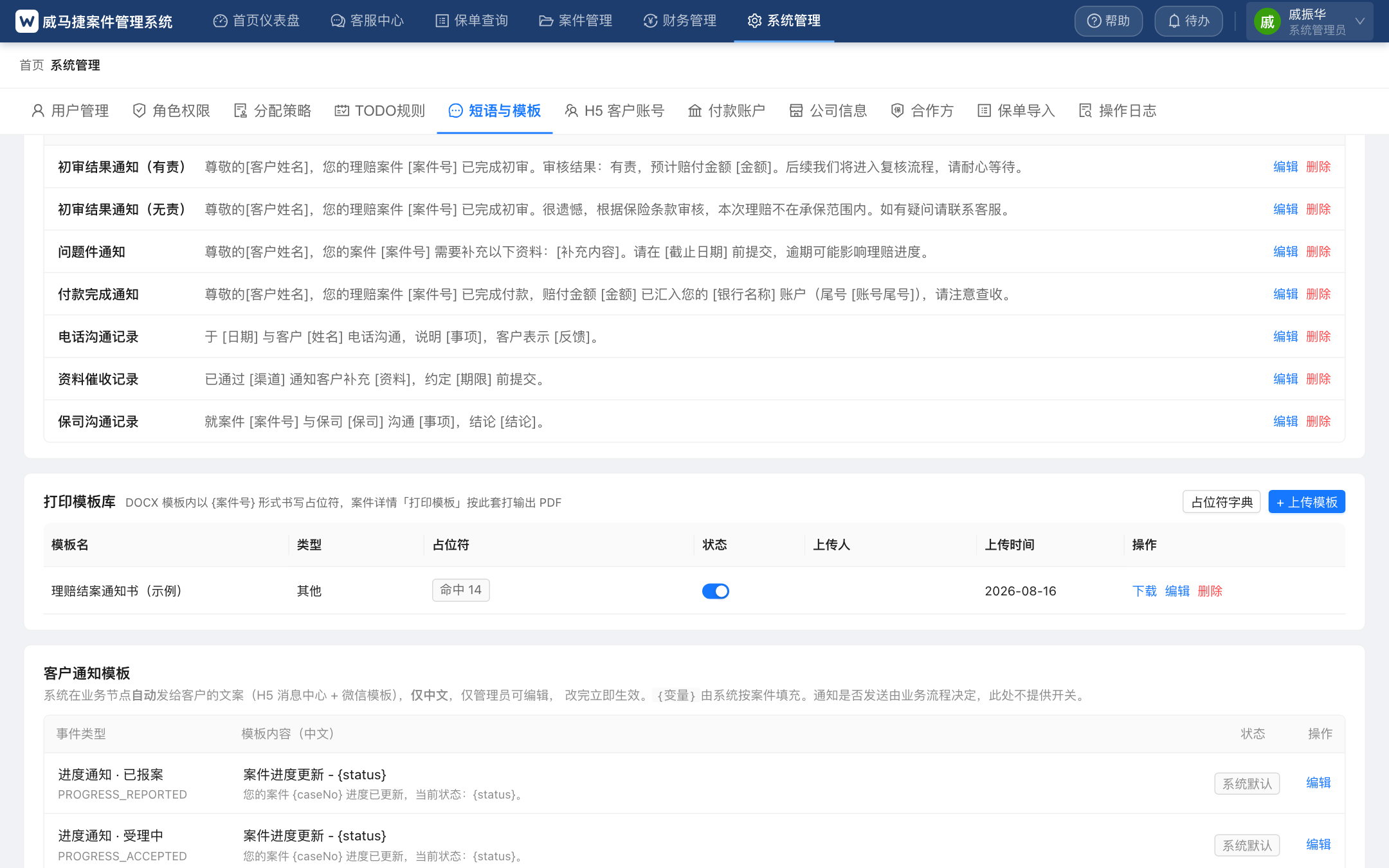
Task: Click the 客户通知模板 section title
Action: pyautogui.click(x=87, y=673)
